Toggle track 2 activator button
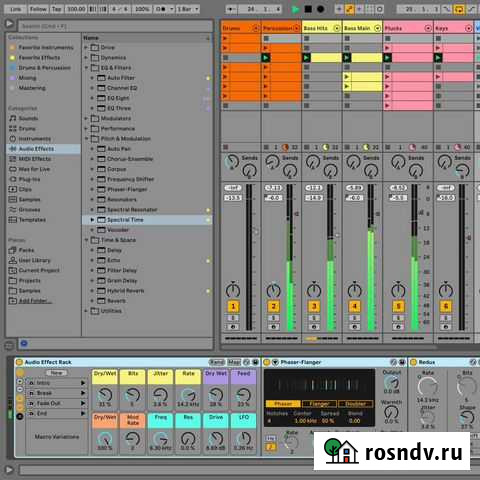480x480 pixels. click(273, 306)
